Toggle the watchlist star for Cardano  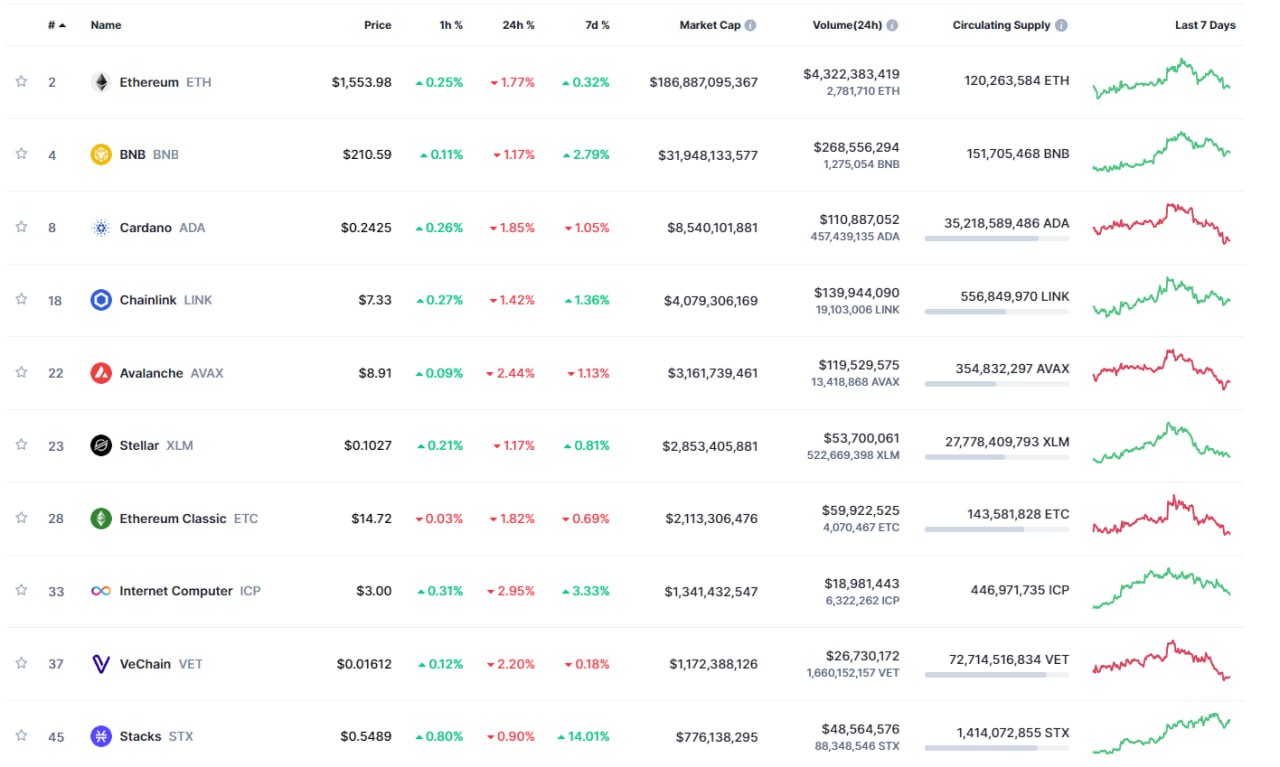pyautogui.click(x=21, y=227)
